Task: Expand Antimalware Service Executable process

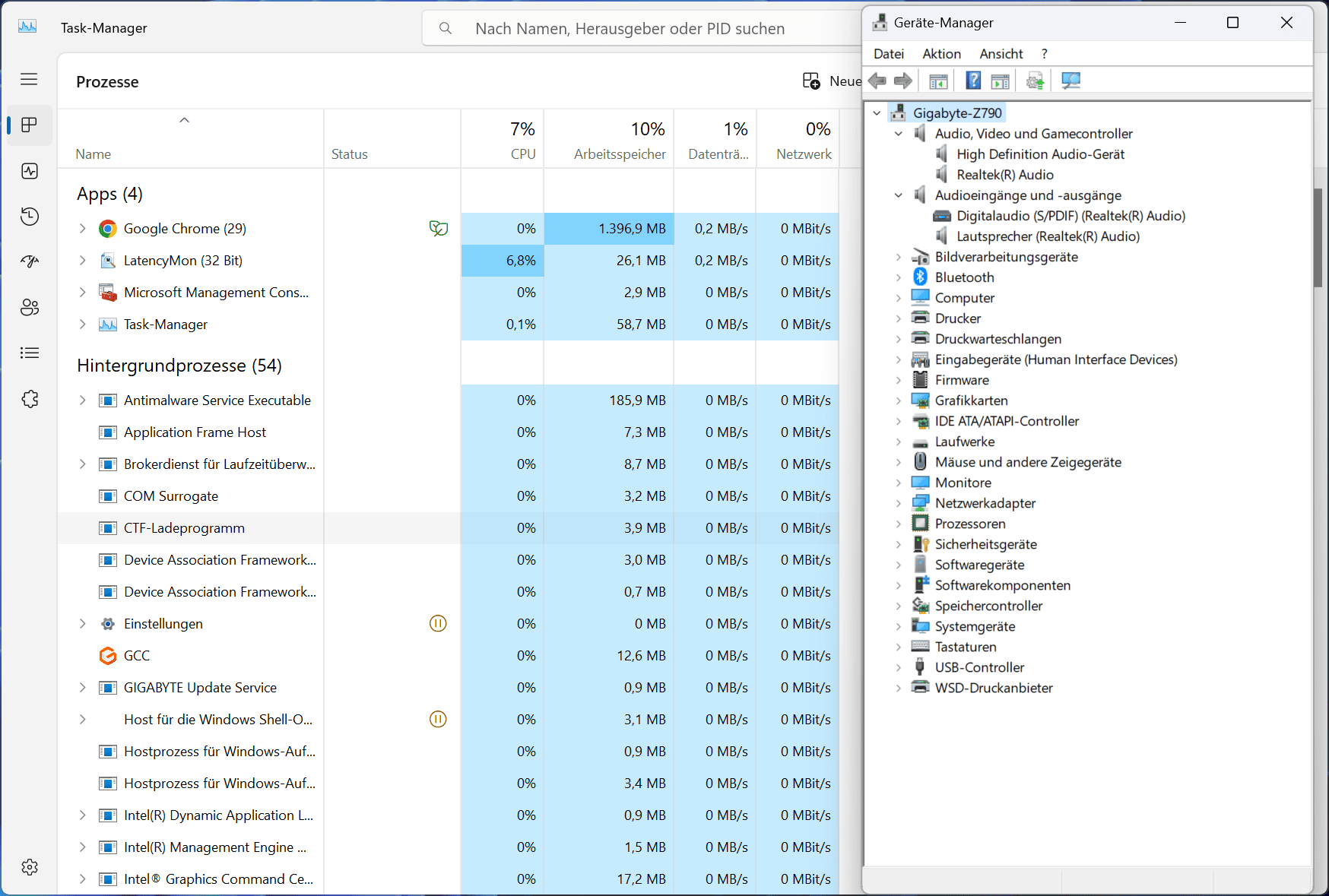Action: [83, 400]
